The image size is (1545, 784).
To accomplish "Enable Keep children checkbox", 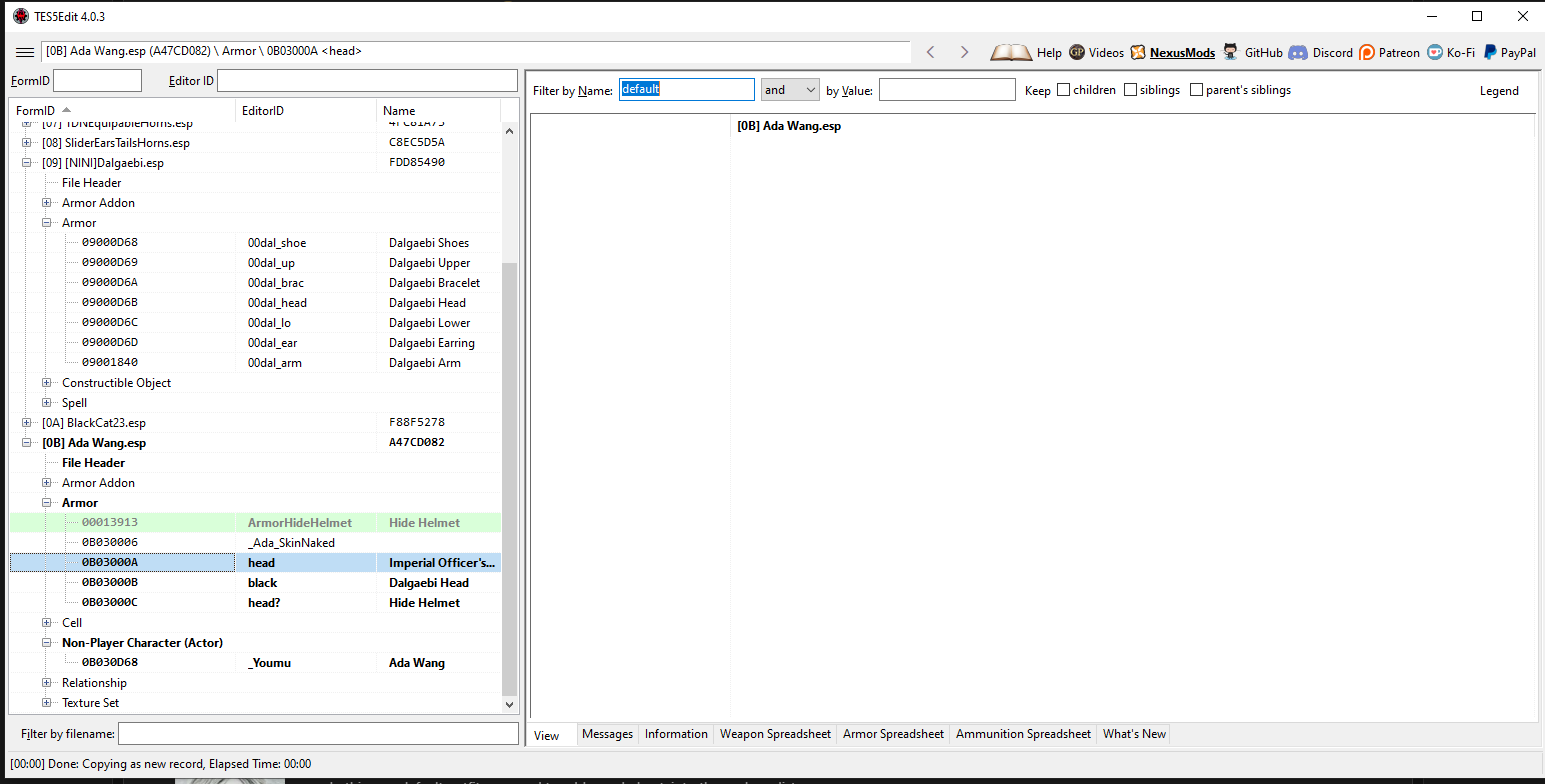I will pyautogui.click(x=1064, y=90).
